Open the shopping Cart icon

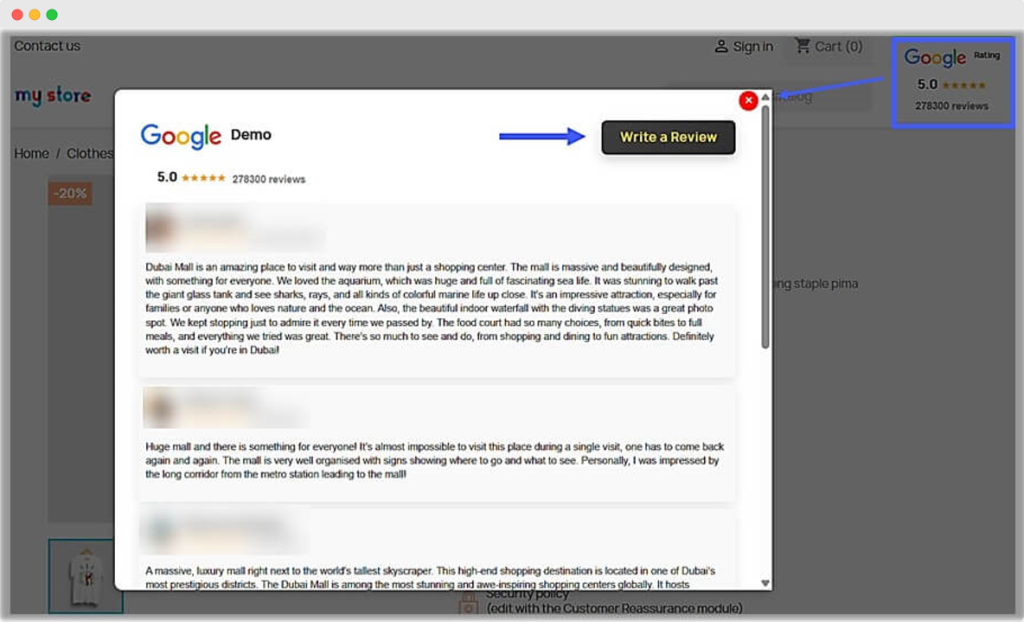(802, 46)
